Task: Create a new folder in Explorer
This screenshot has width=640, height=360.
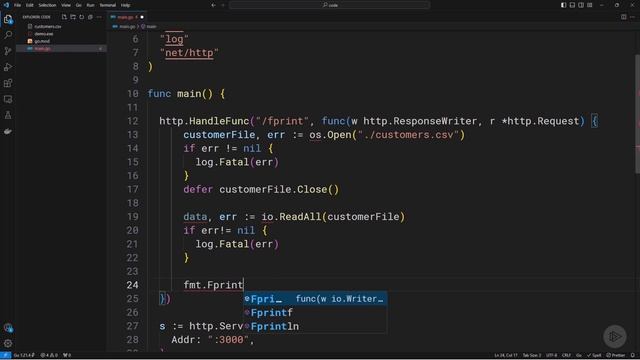Action: [x=73, y=17]
